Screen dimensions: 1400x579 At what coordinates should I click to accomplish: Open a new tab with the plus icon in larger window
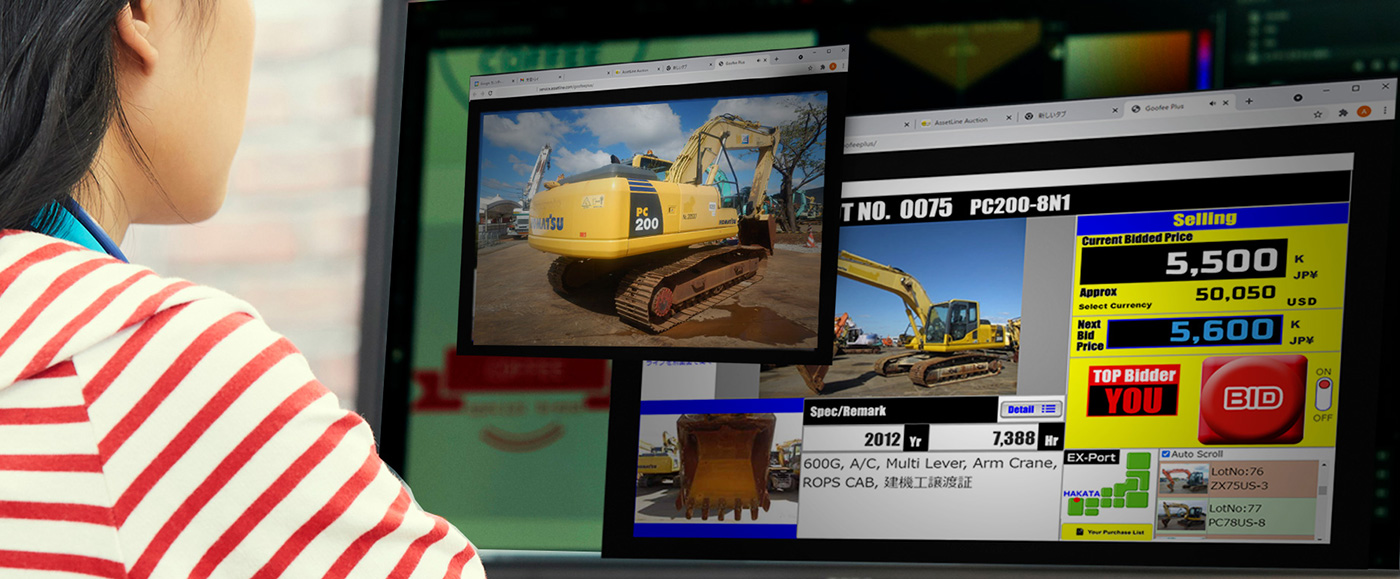(1248, 101)
